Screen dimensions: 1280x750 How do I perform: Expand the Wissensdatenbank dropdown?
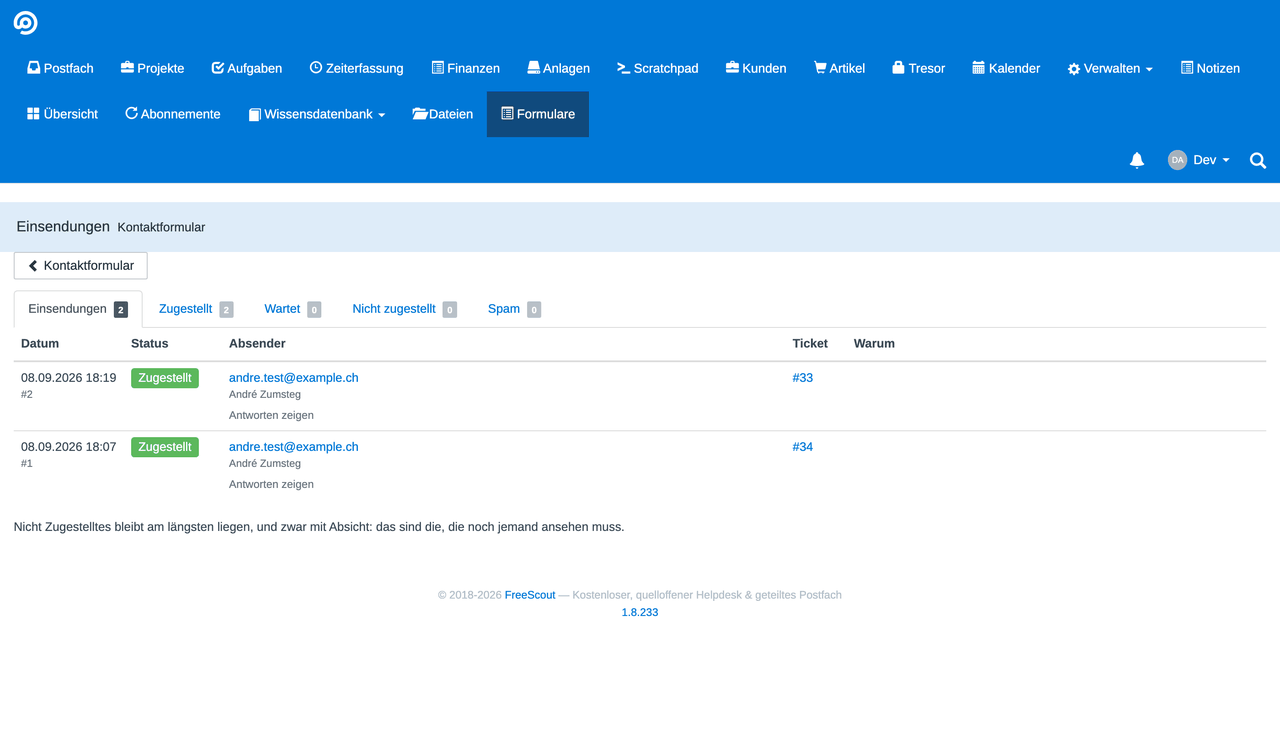click(316, 114)
